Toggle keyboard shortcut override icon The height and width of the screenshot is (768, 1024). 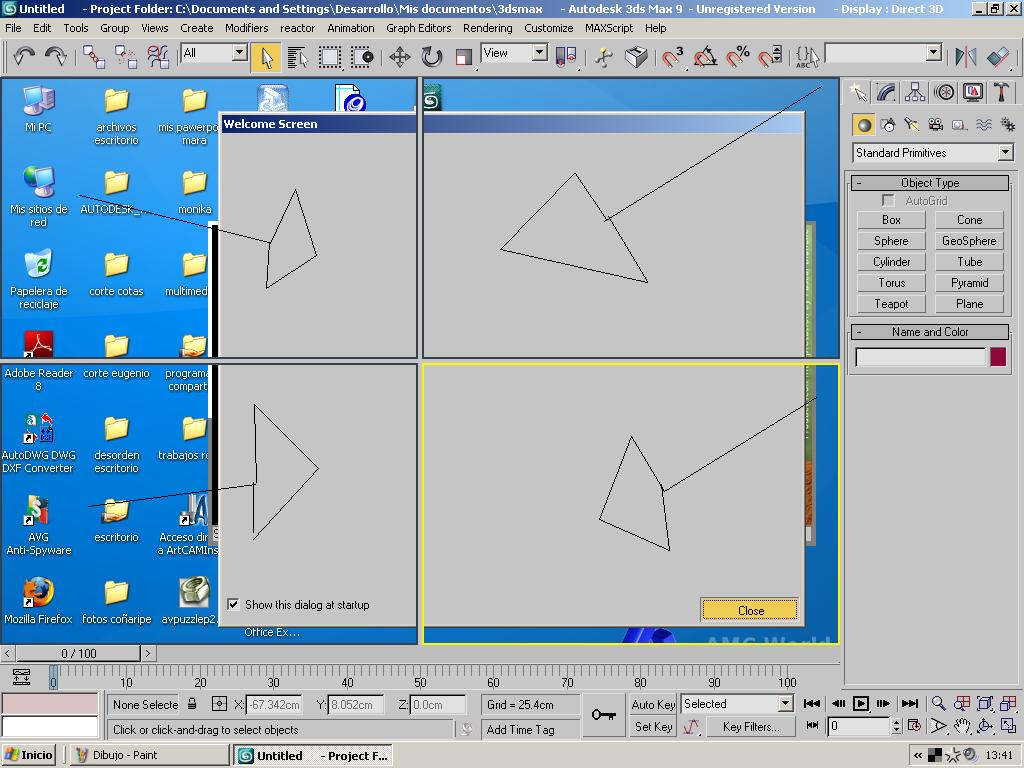click(636, 57)
